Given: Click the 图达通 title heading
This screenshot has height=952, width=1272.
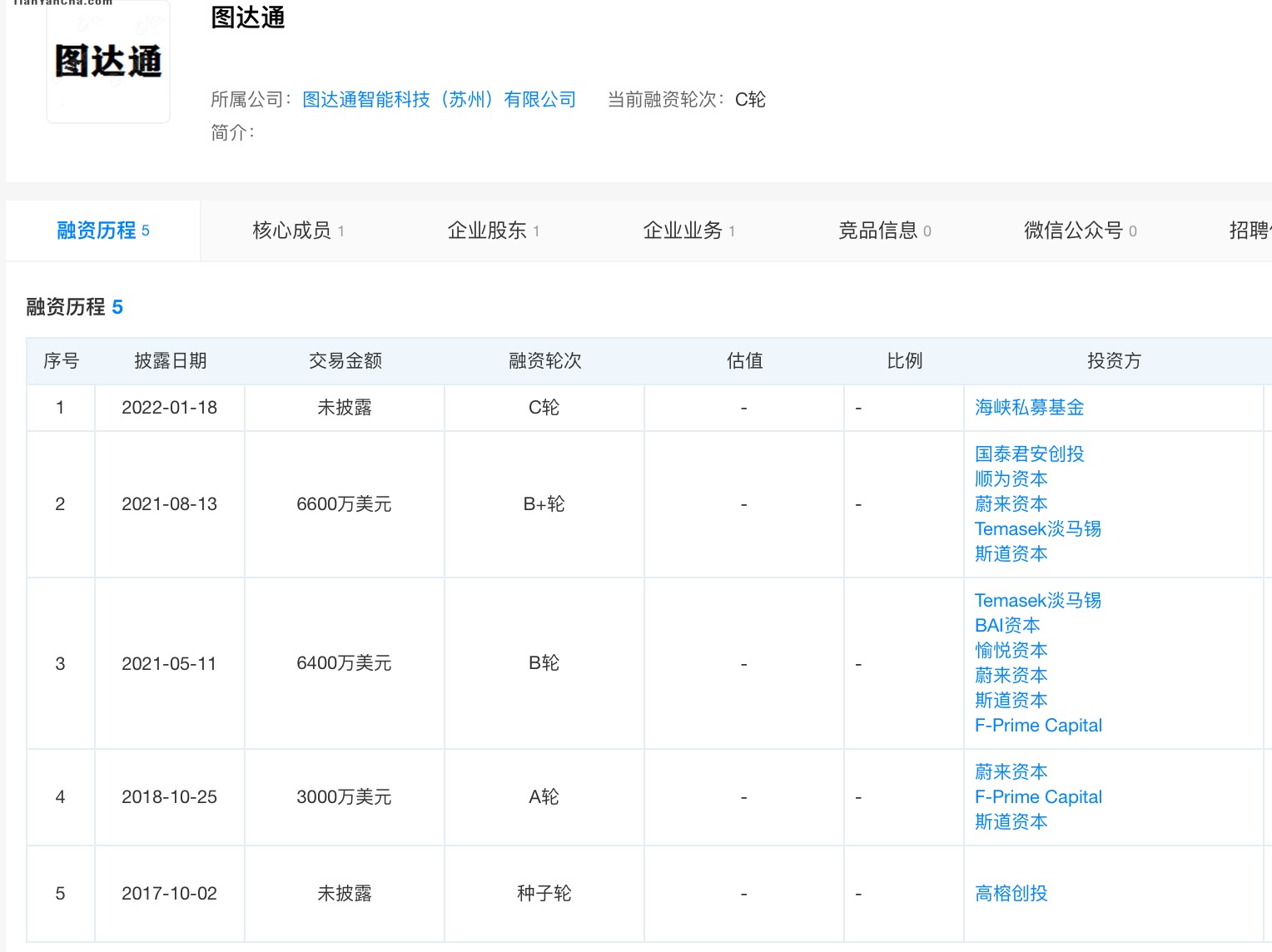Looking at the screenshot, I should [248, 17].
